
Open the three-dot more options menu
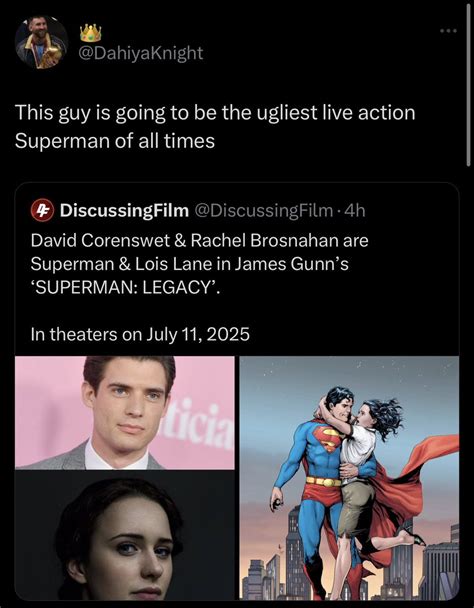[x=448, y=31]
